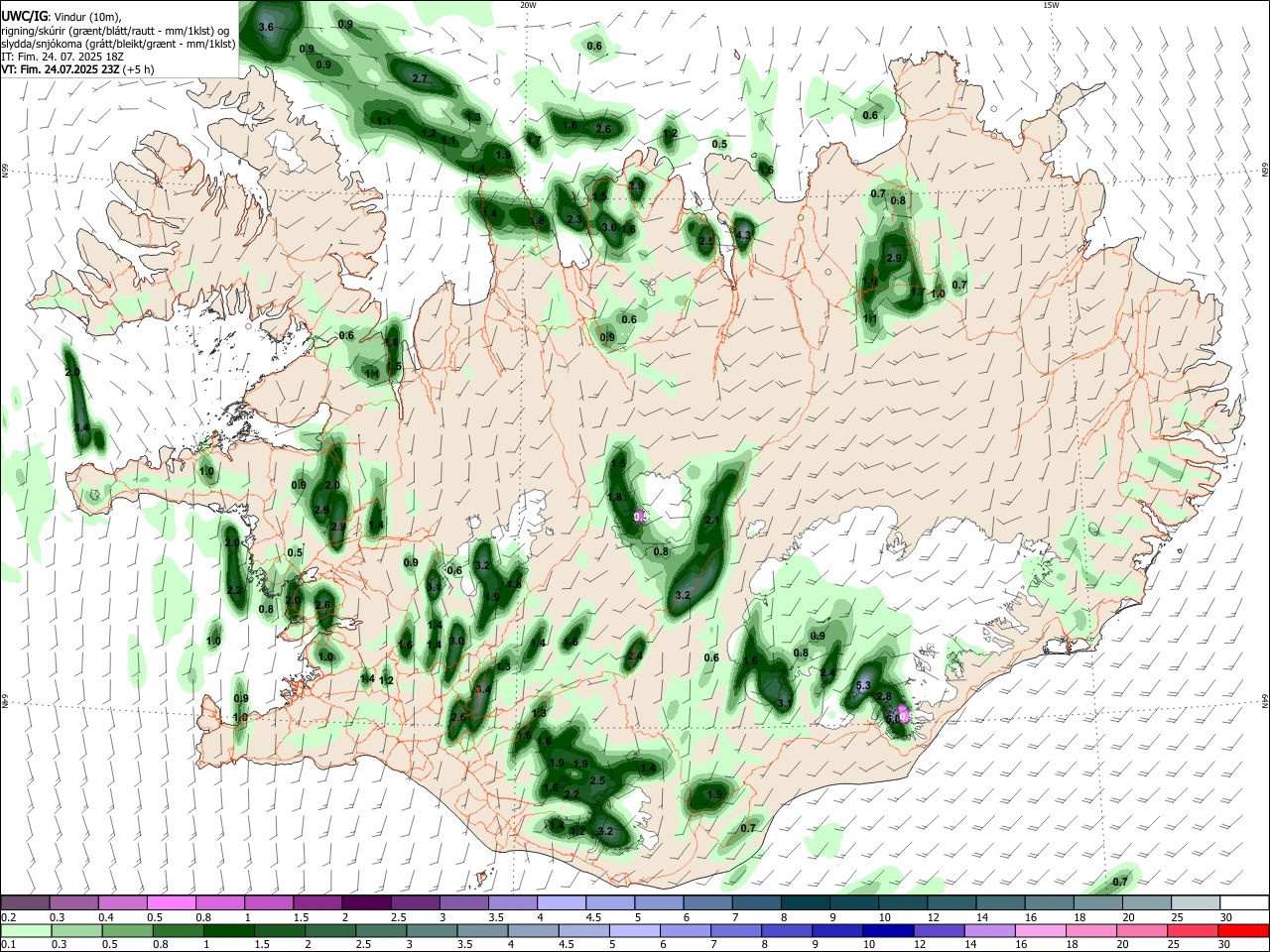Click the 4.3 precipitation value on north coast

[x=744, y=236]
